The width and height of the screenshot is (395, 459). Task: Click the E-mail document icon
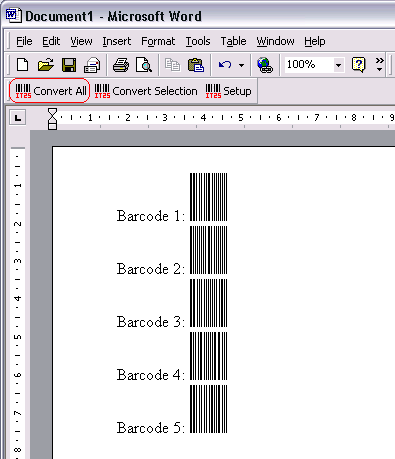tap(92, 64)
